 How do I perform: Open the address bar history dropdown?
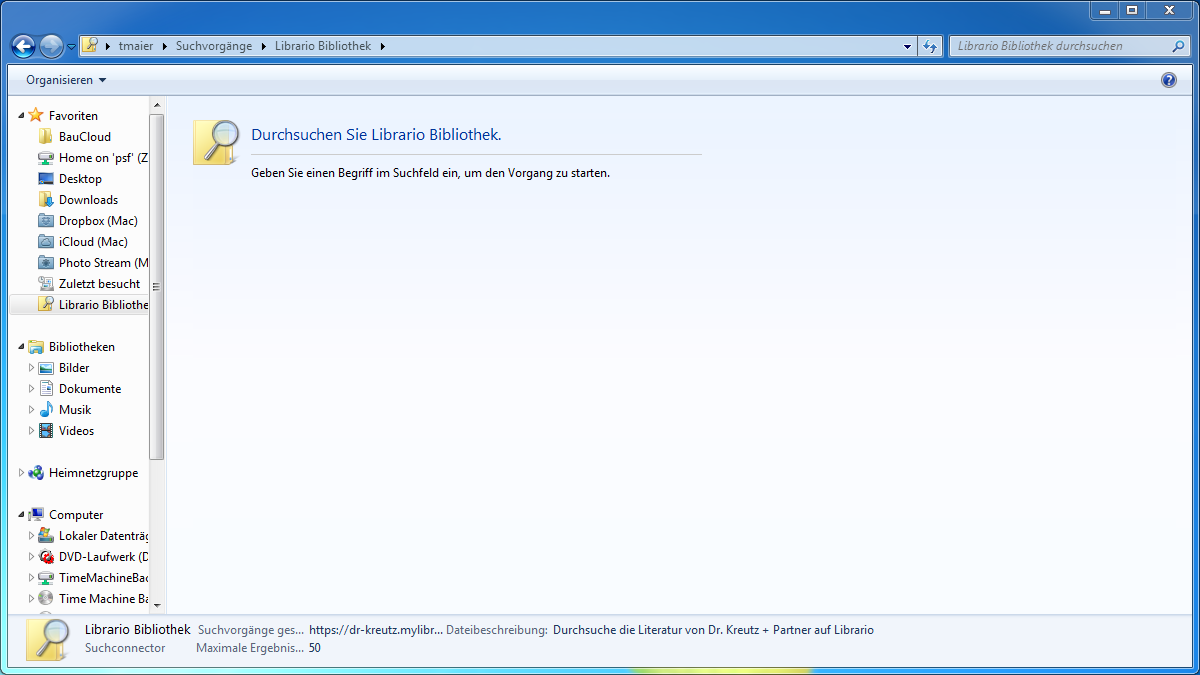pyautogui.click(x=907, y=46)
